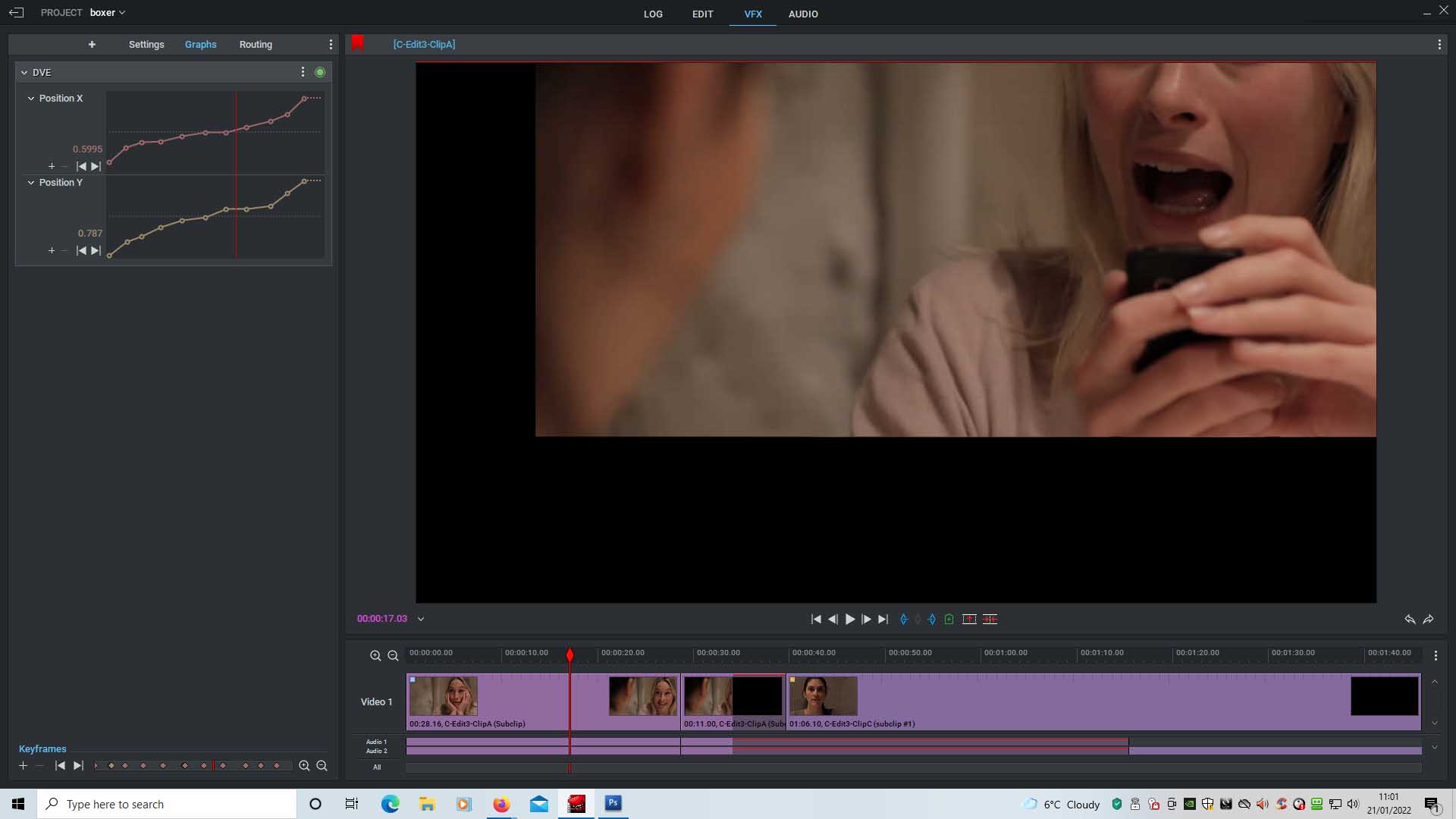Viewport: 1456px width, 819px height.
Task: Add keyframe to Position Y graph
Action: tap(52, 250)
